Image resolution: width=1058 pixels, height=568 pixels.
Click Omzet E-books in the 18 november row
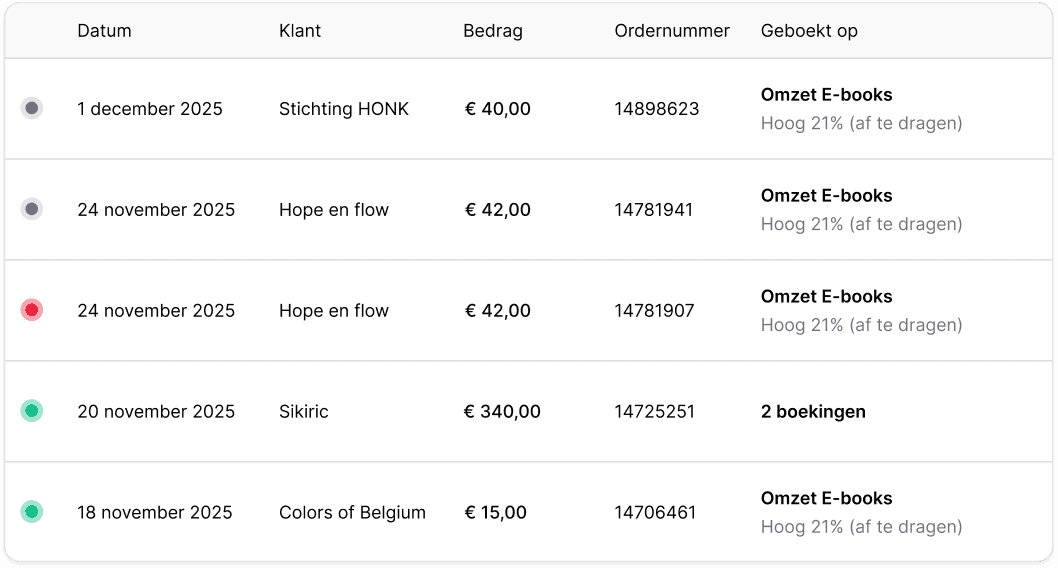(827, 499)
